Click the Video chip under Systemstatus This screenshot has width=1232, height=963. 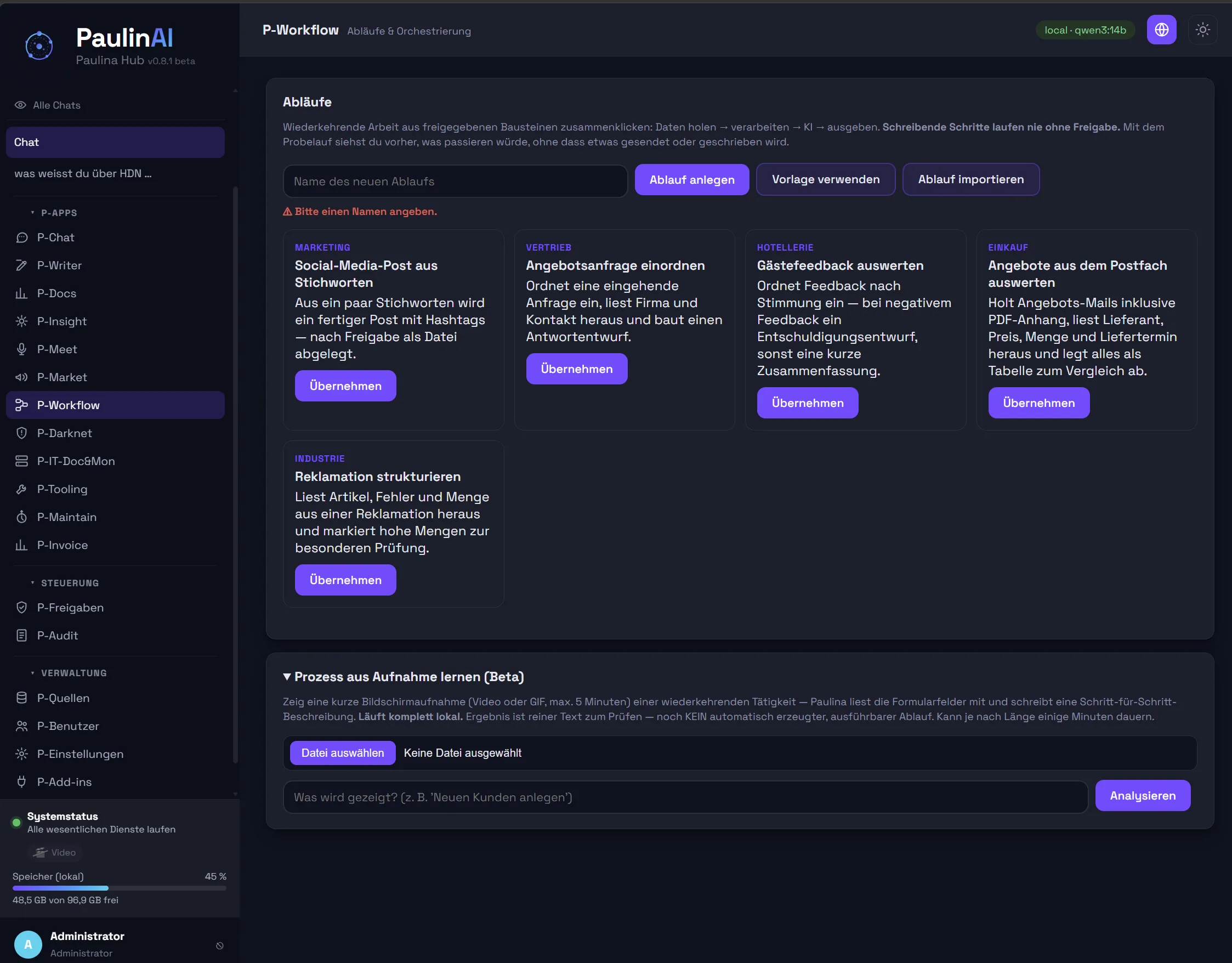click(x=55, y=852)
